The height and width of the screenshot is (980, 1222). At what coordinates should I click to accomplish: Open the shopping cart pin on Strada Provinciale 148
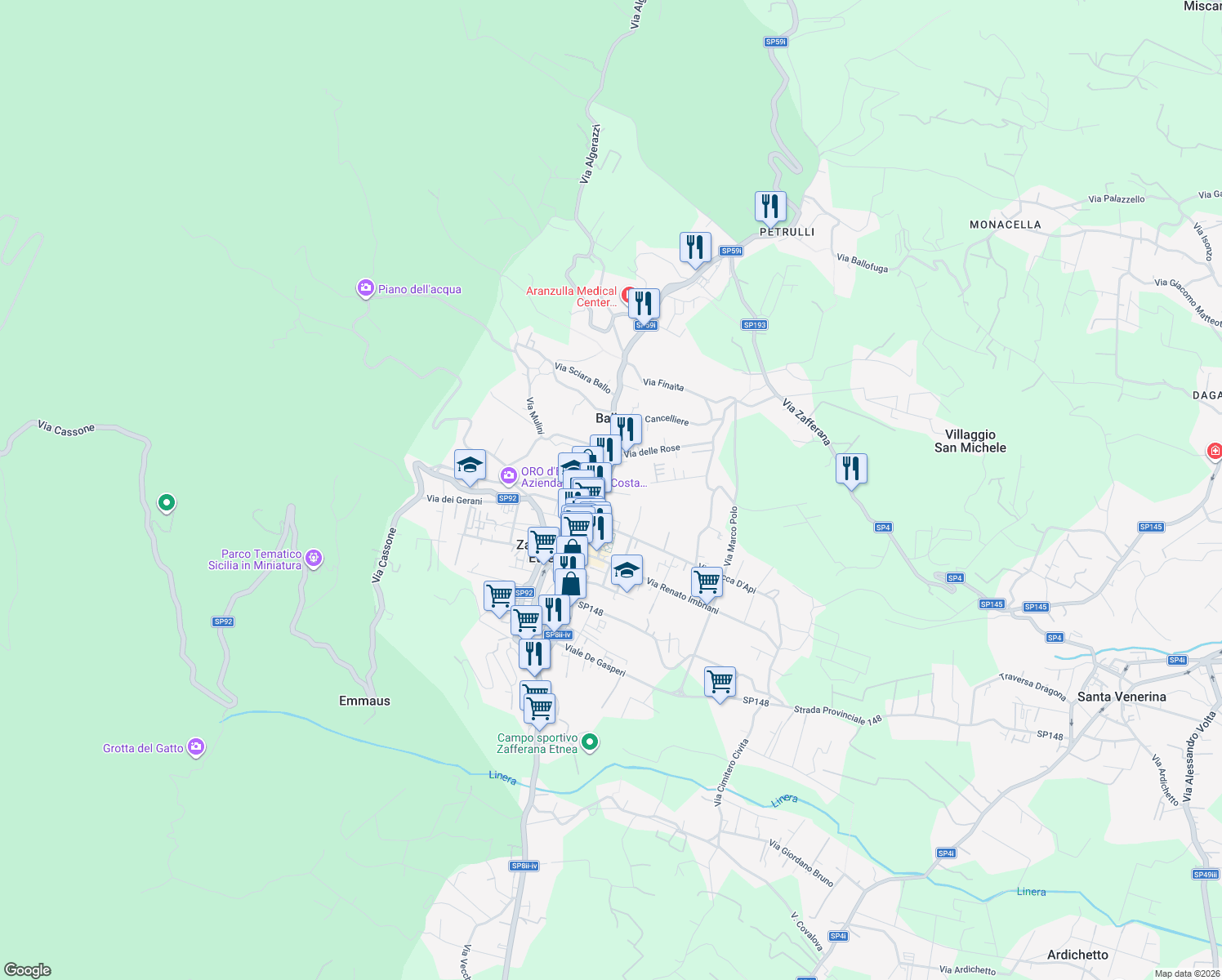click(720, 683)
